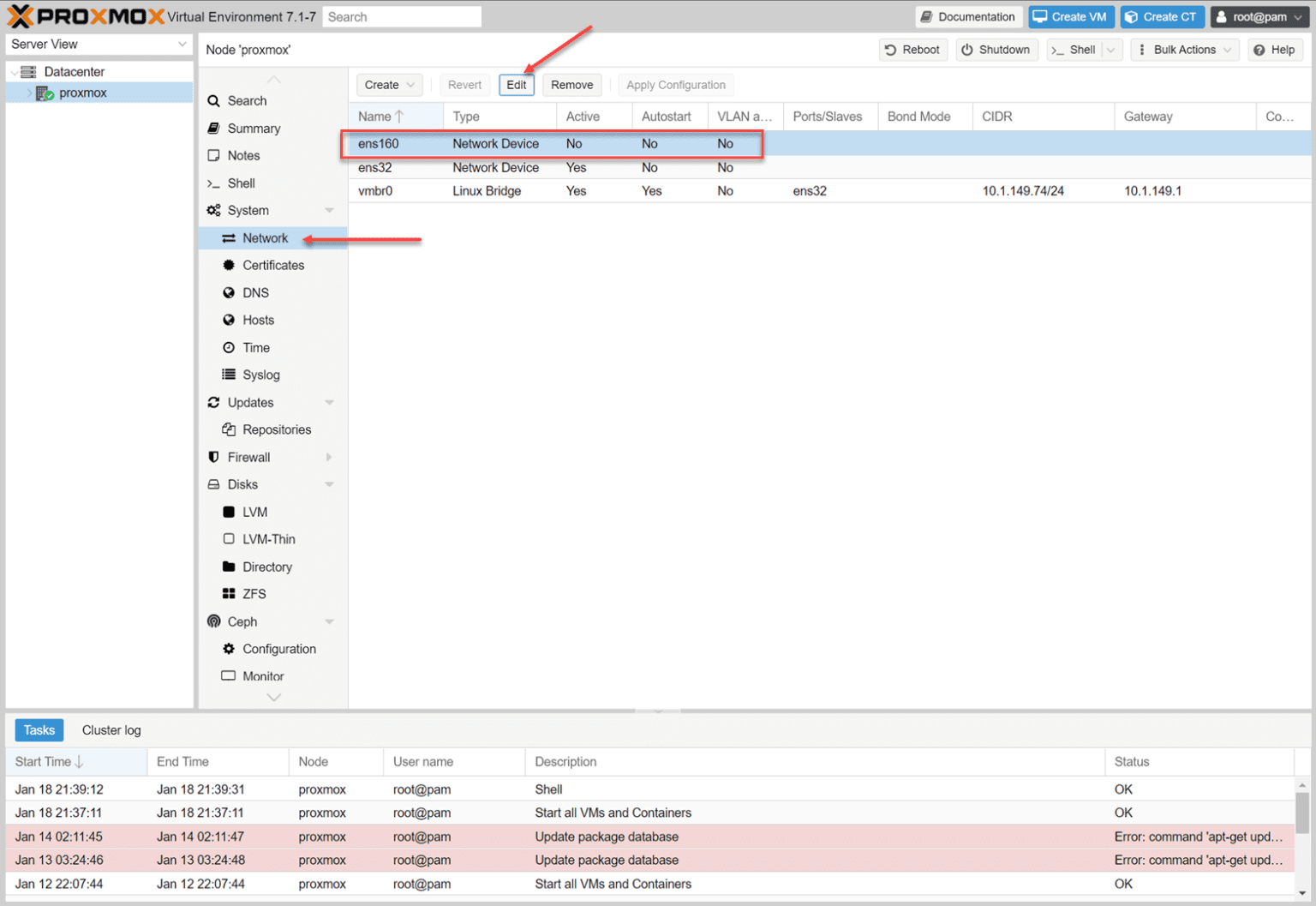Click the Shutdown button
Screen dimensions: 1316x906
point(996,49)
